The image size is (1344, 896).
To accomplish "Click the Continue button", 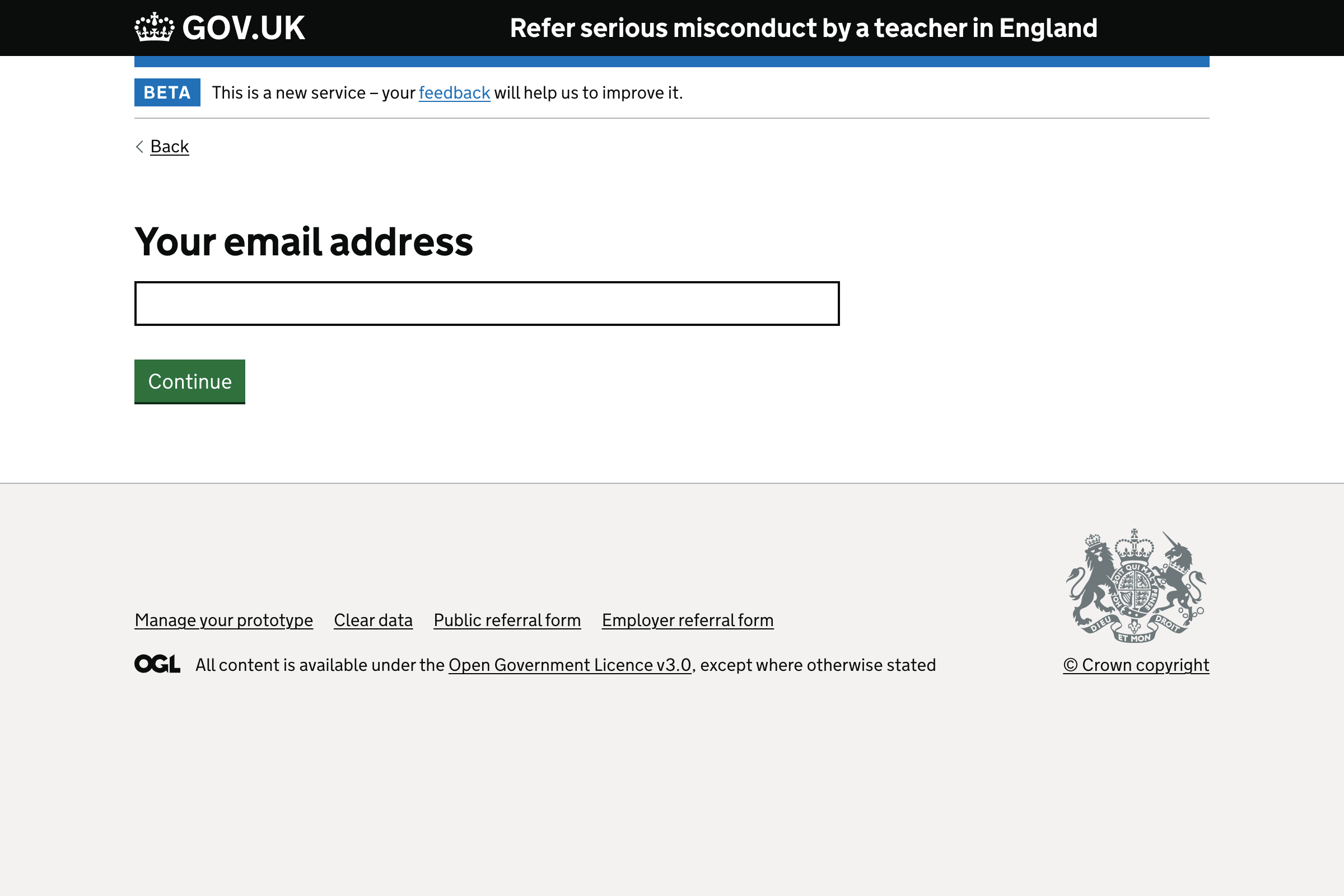I will coord(189,381).
